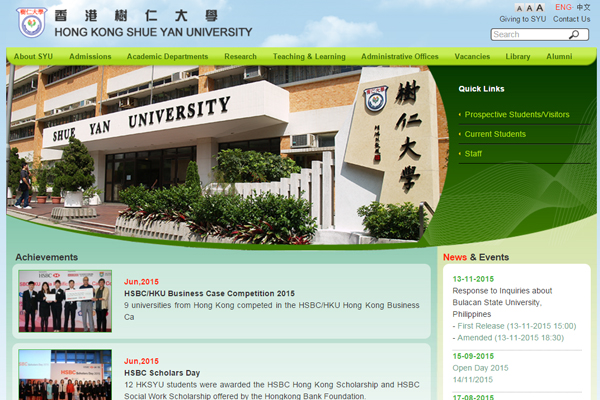The image size is (600, 400).
Task: Open HSBC/HKU Business Case Competition thumbnail
Action: click(x=65, y=301)
